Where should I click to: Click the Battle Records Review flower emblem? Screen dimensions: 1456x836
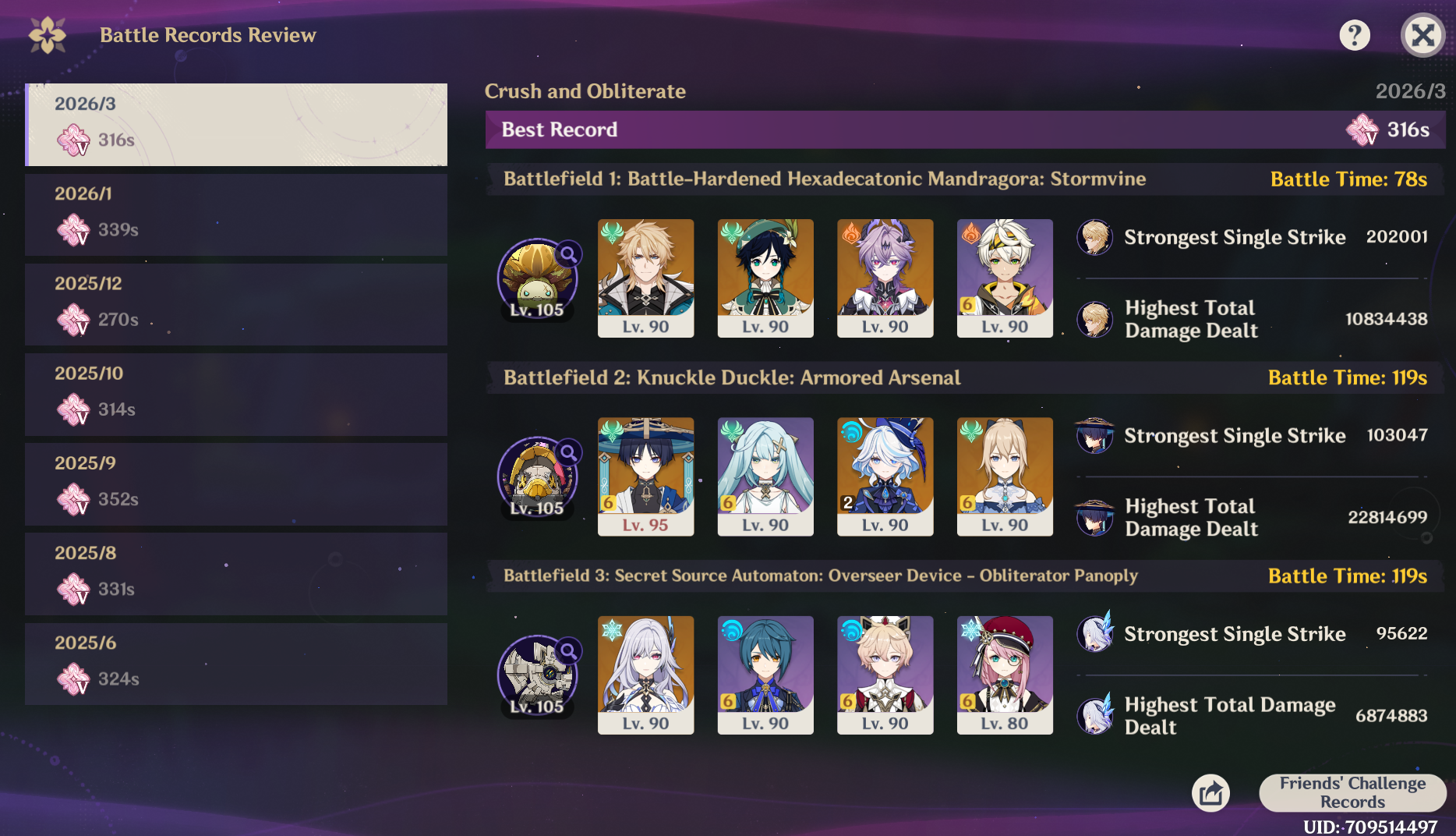[48, 35]
